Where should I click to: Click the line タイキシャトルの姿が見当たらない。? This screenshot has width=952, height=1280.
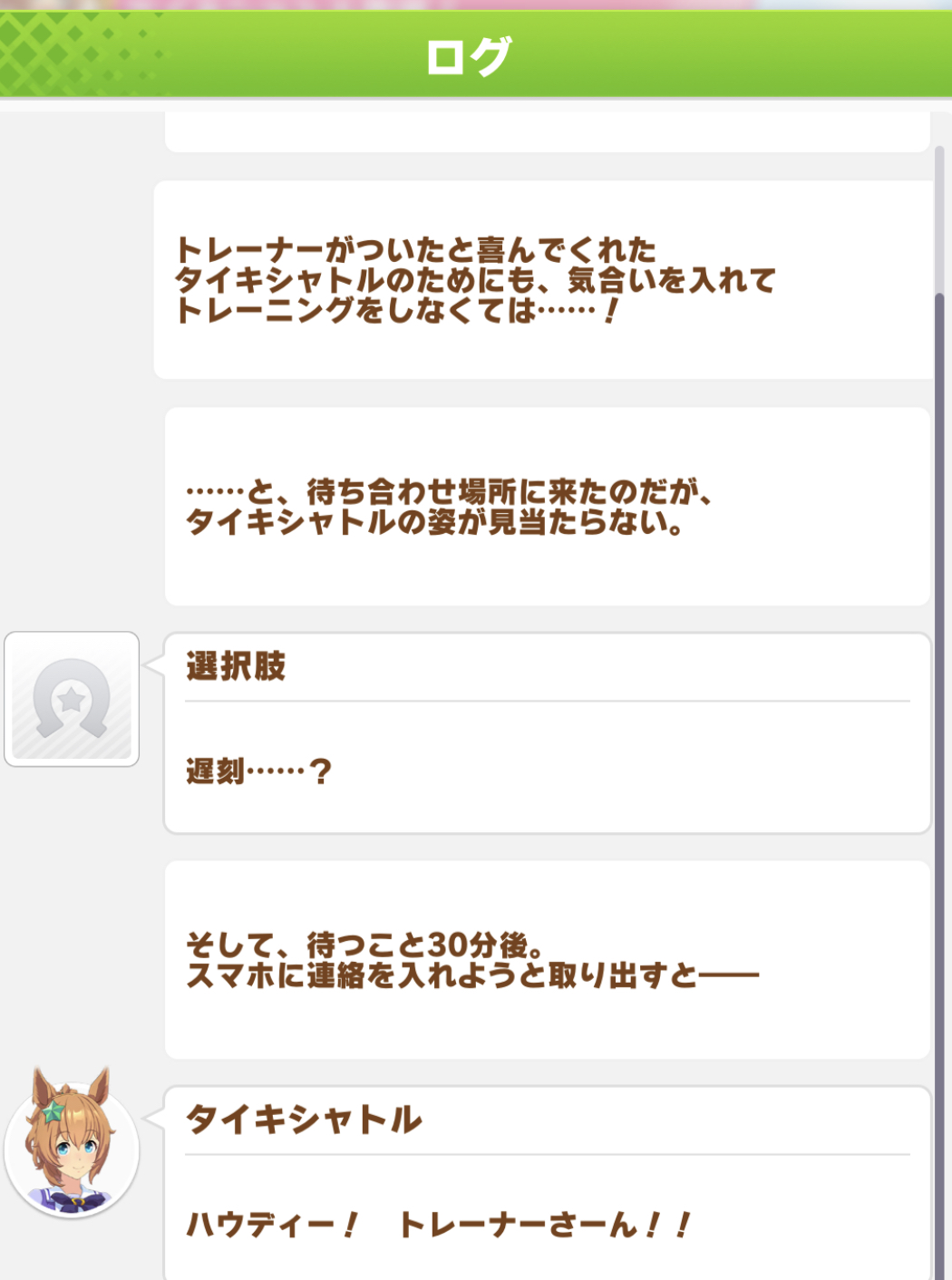(433, 523)
